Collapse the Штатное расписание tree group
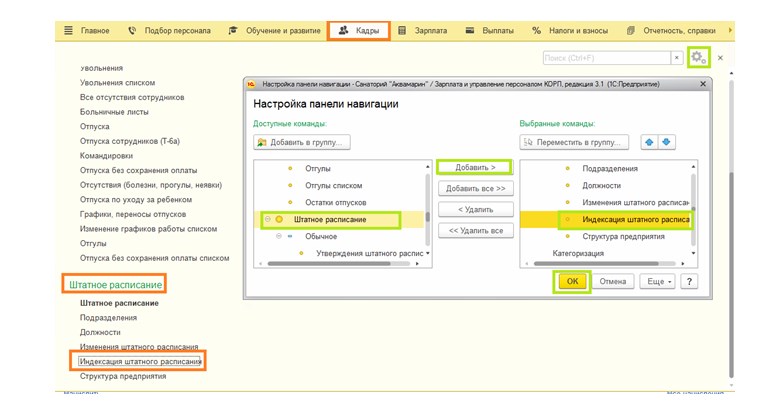Viewport: 771px width, 402px height. click(267, 219)
